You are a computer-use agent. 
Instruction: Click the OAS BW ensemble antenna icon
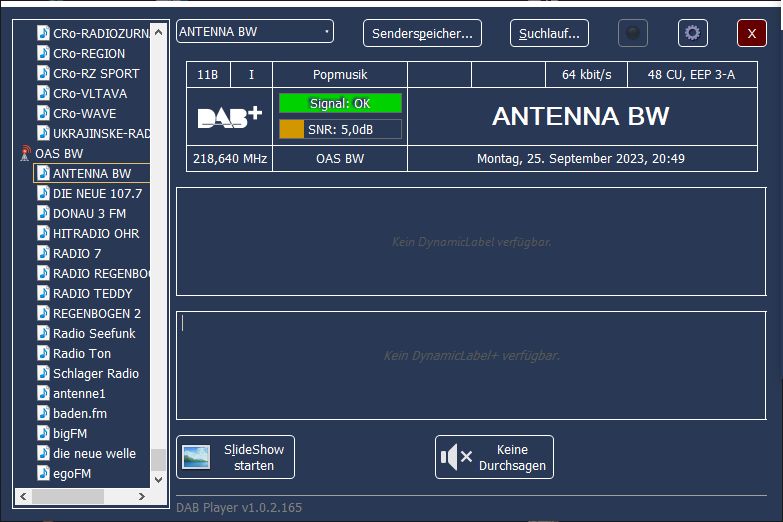click(24, 153)
